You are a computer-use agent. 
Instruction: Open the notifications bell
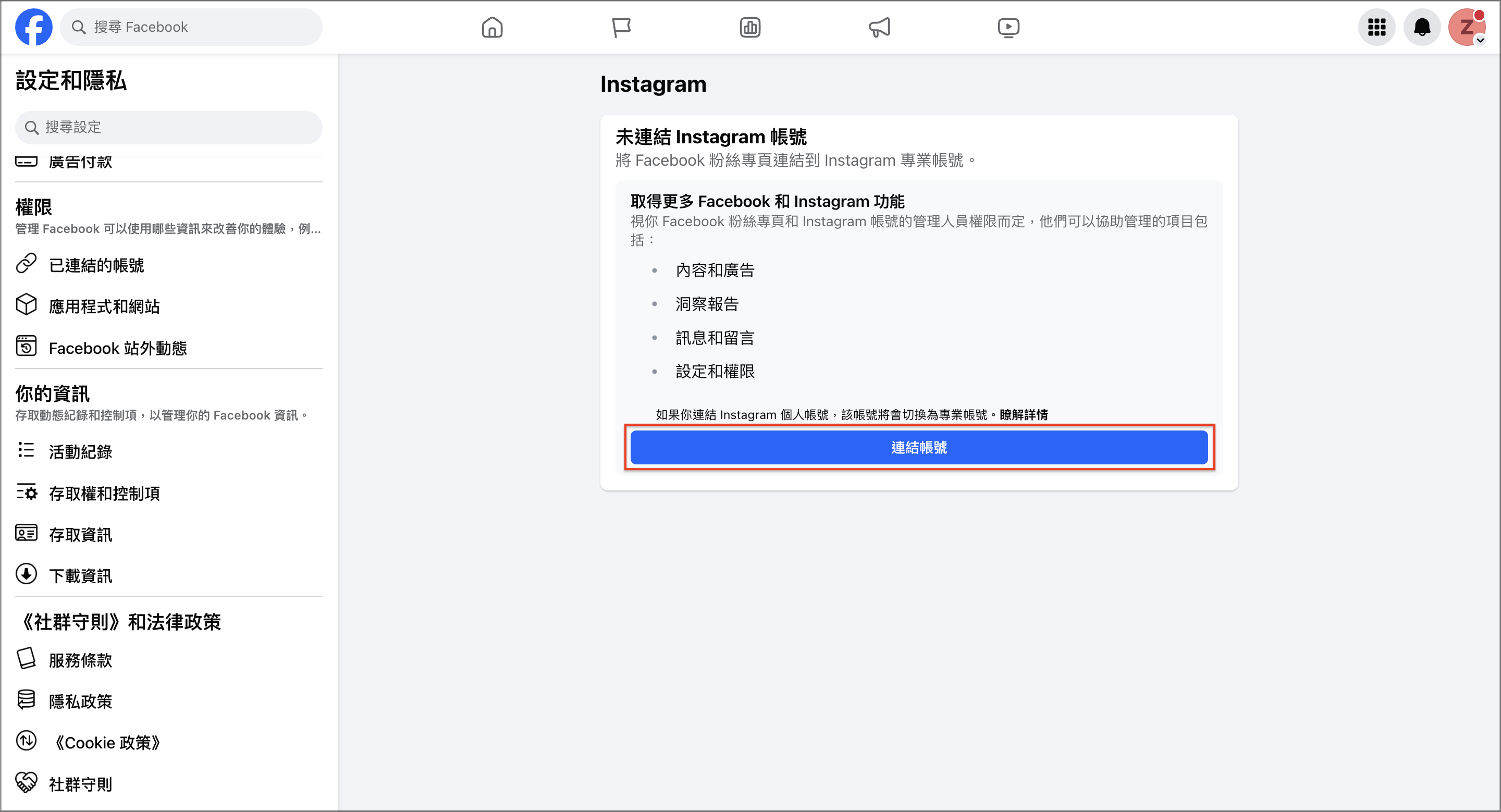(1422, 27)
